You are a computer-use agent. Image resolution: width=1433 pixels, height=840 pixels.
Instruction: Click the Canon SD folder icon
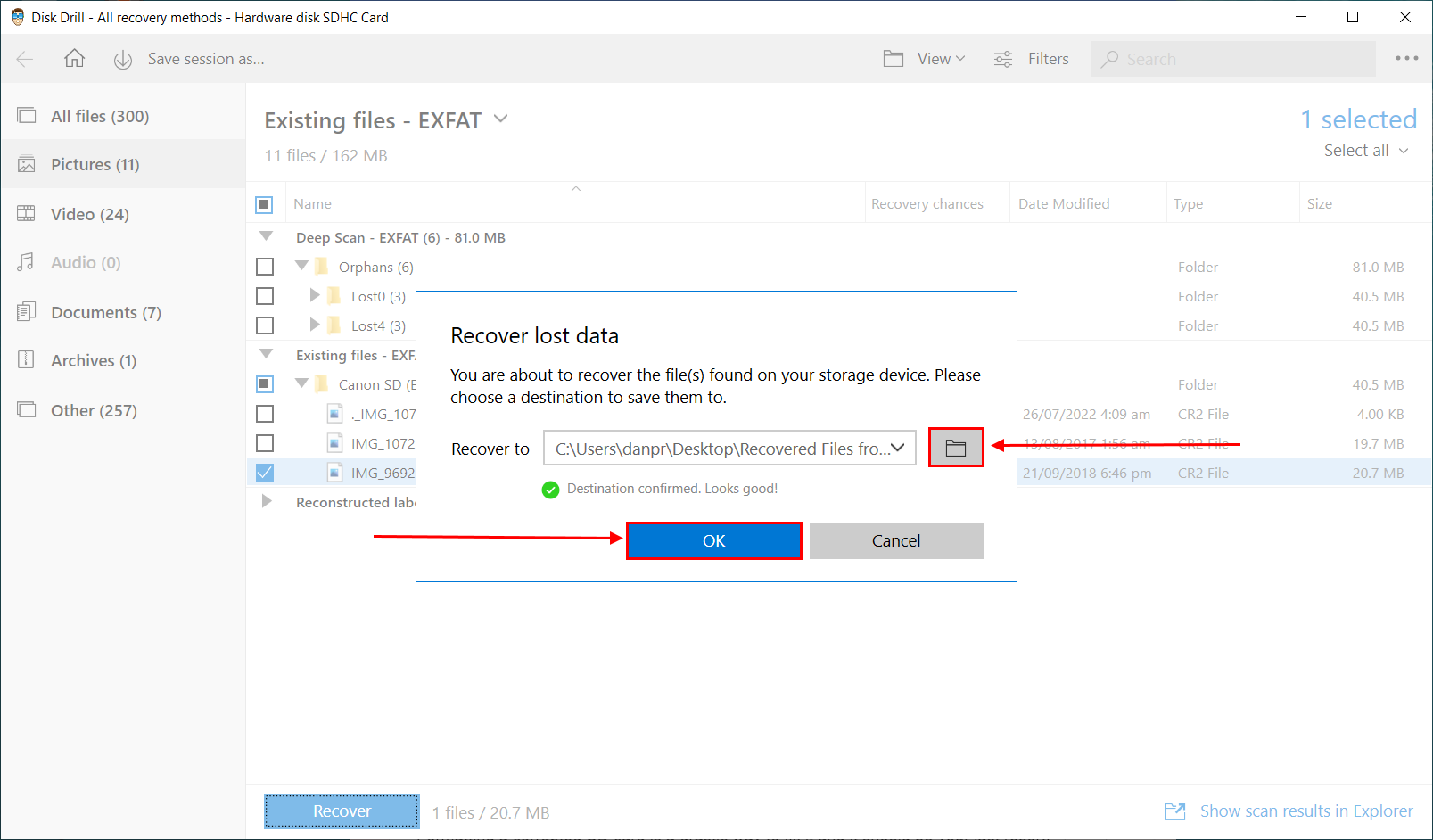322,384
